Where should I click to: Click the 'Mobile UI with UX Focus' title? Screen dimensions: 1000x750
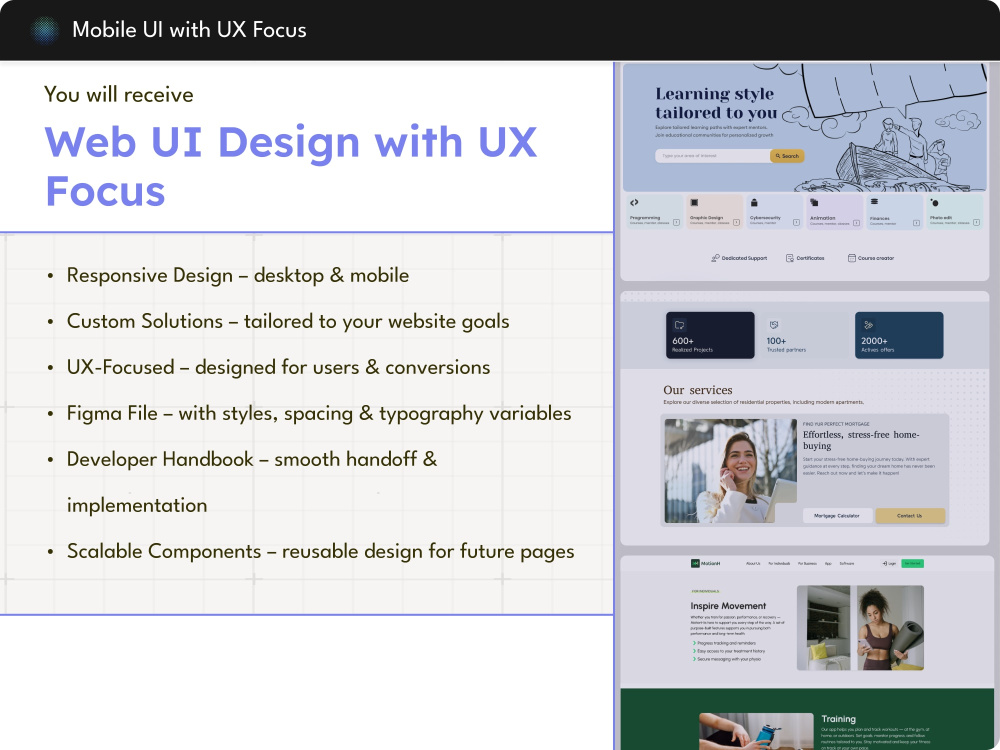189,30
